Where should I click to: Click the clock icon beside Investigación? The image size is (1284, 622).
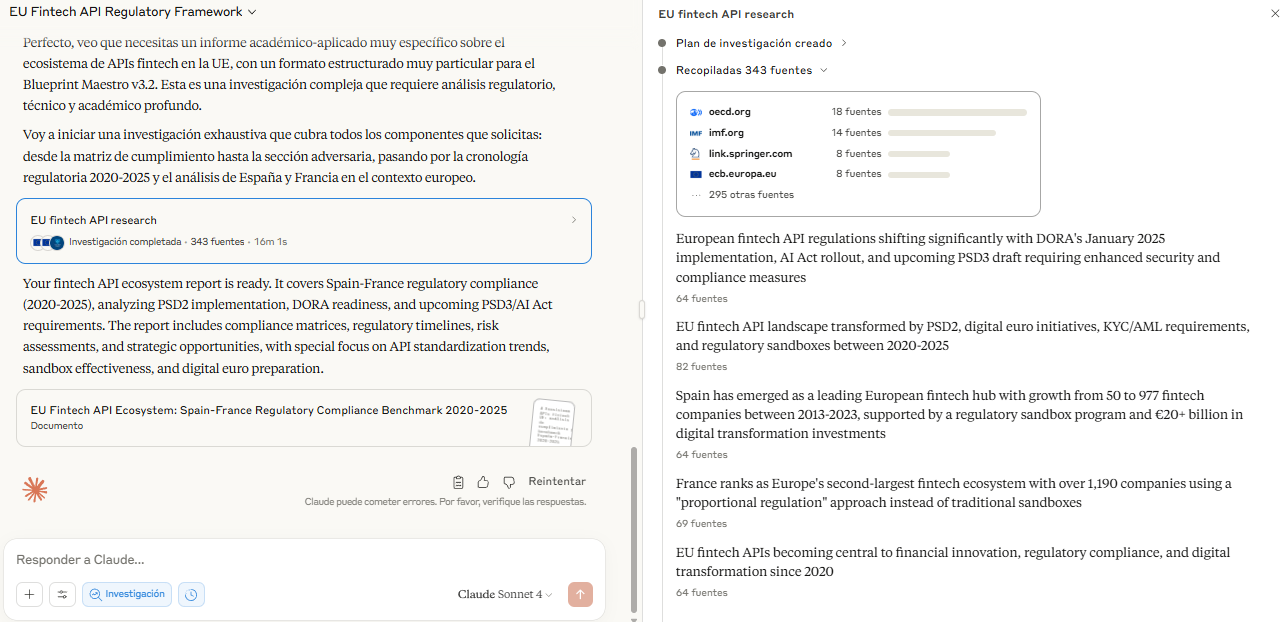(191, 594)
